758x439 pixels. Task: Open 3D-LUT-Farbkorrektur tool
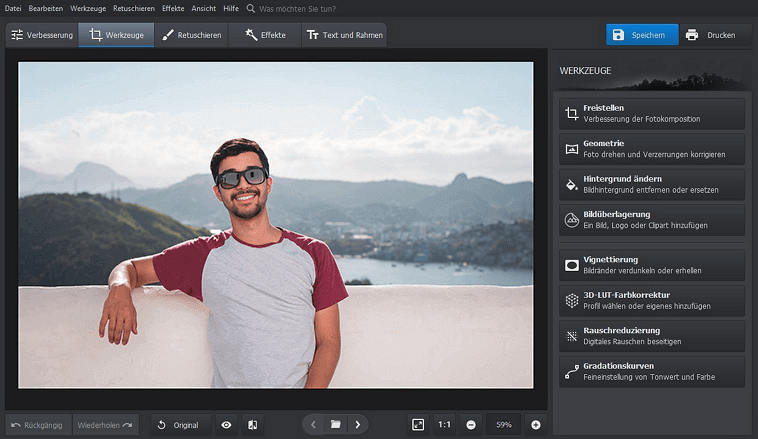(x=651, y=300)
